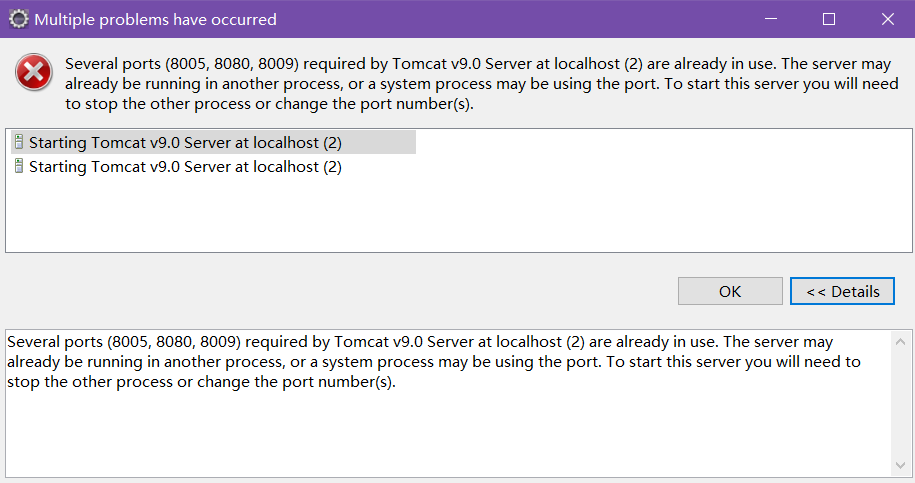Close the Multiple problems dialog

click(x=887, y=19)
